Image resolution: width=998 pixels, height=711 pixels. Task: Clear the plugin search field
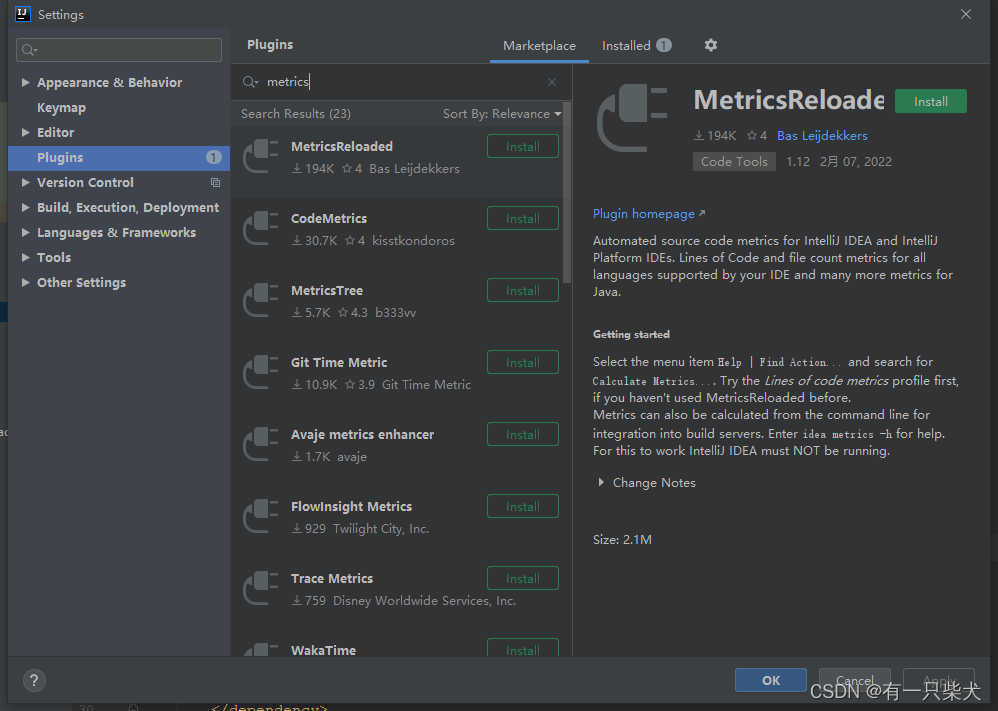(x=552, y=82)
